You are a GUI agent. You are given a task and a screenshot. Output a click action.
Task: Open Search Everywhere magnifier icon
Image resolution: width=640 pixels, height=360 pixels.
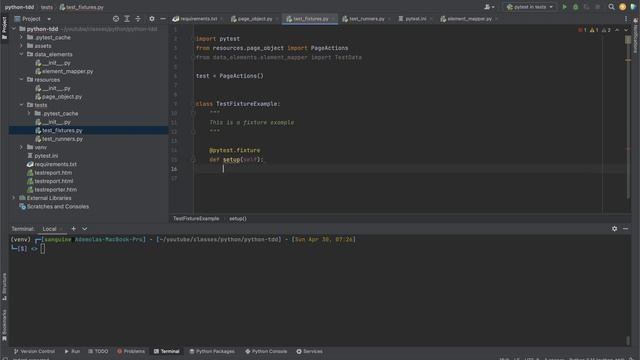click(x=611, y=7)
